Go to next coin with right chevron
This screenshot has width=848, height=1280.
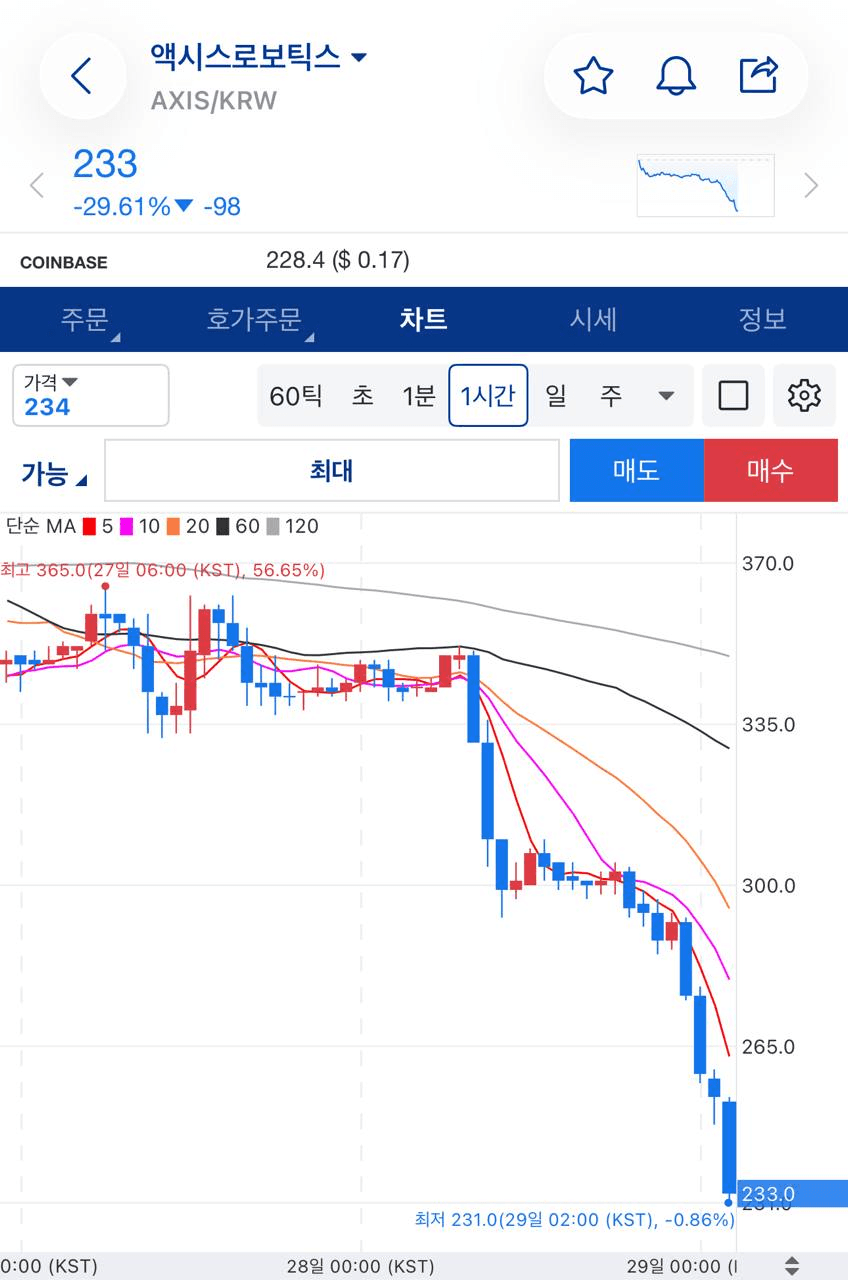click(x=811, y=185)
